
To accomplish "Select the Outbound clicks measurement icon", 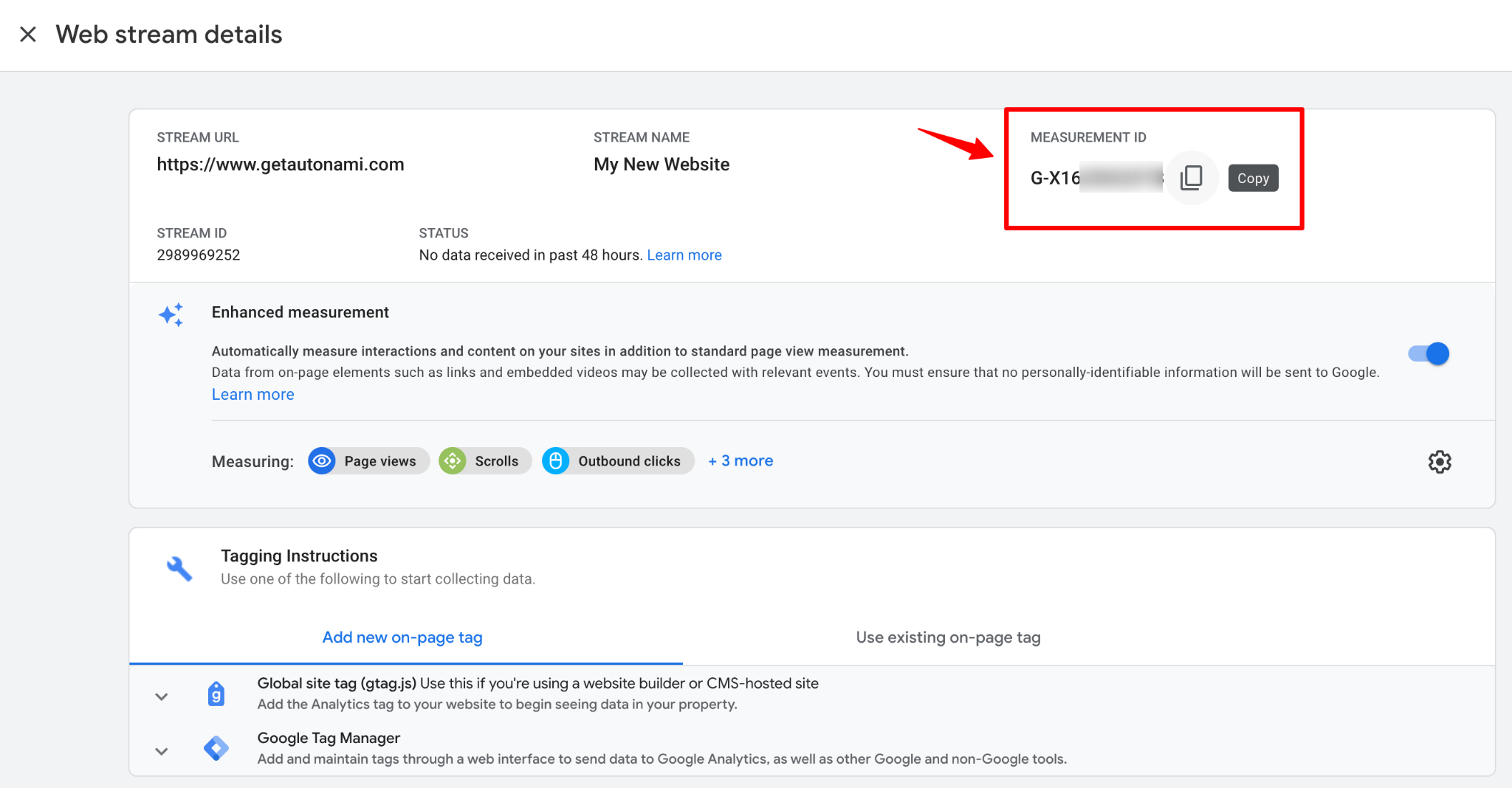I will (x=556, y=460).
